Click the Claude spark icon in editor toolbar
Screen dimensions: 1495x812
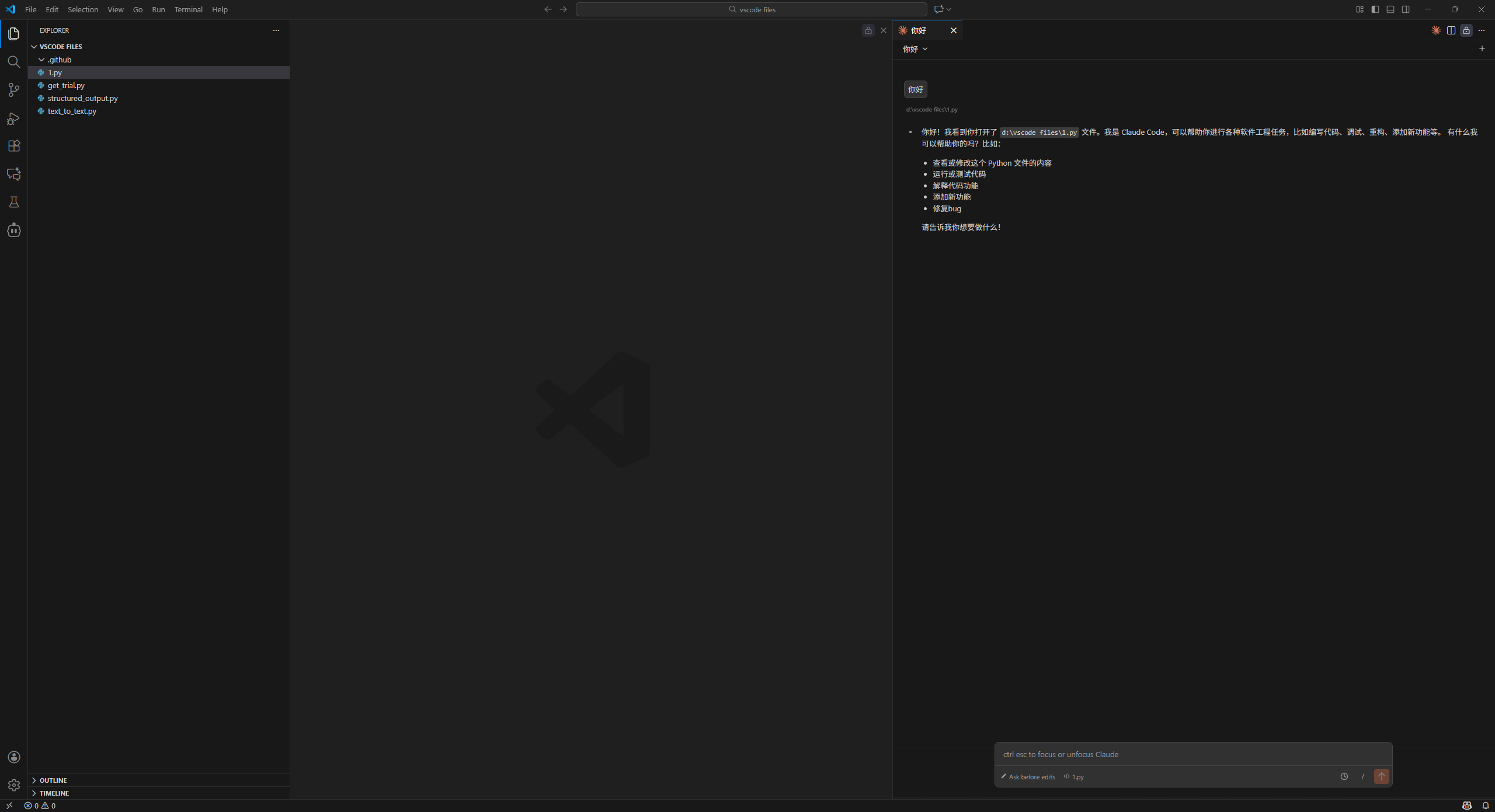[x=1436, y=30]
